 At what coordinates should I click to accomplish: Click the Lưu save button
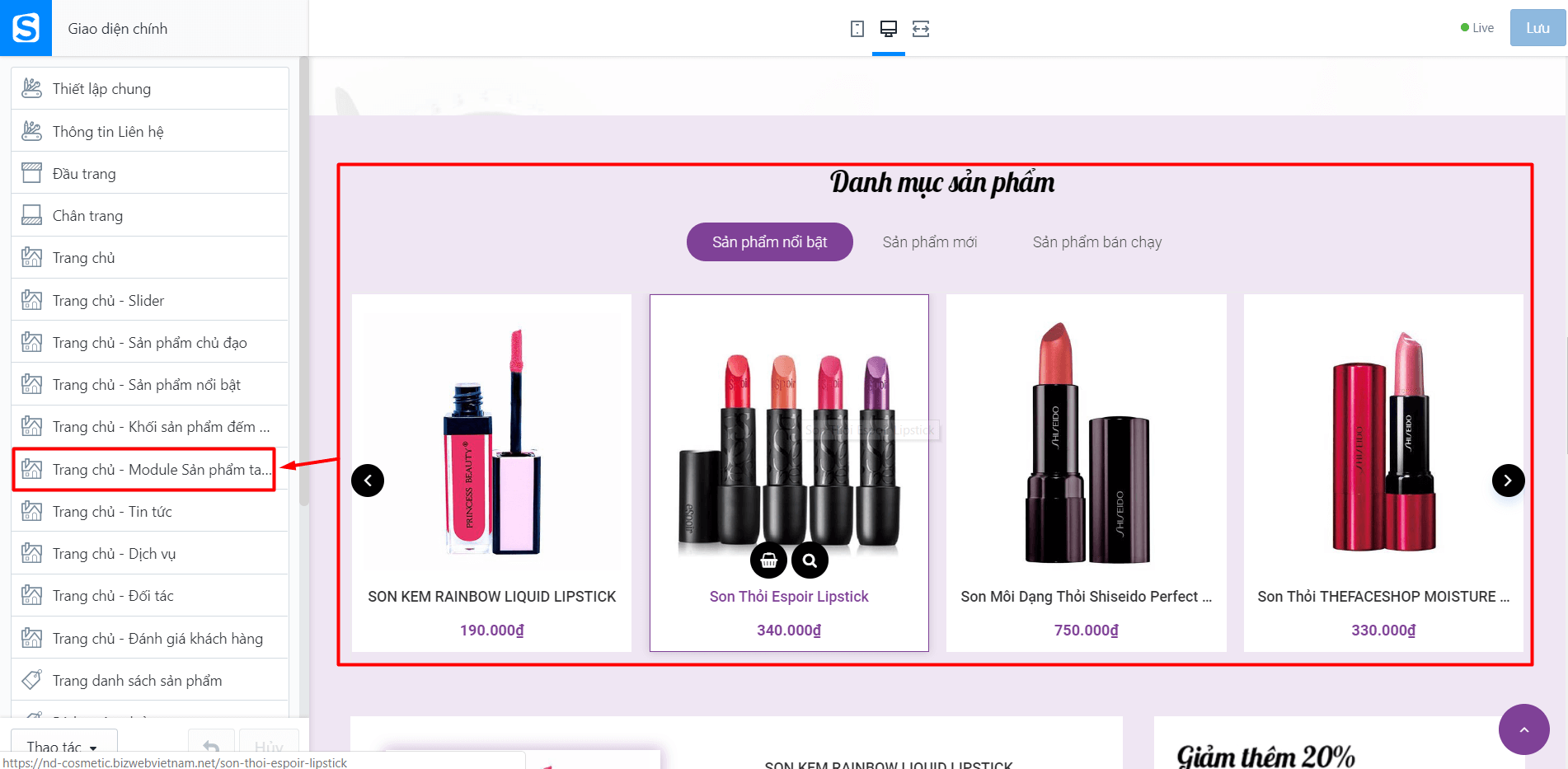click(1537, 28)
